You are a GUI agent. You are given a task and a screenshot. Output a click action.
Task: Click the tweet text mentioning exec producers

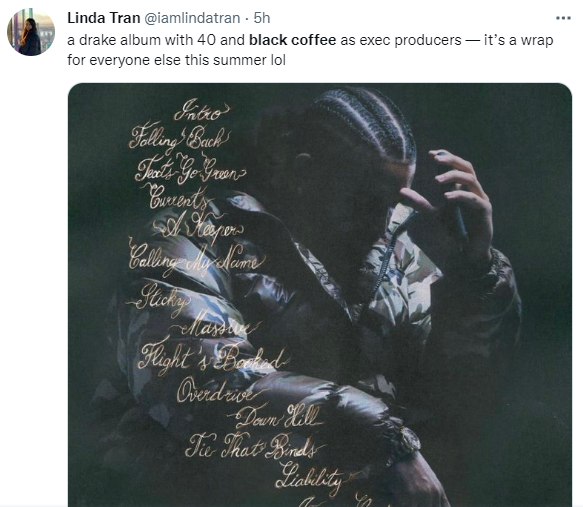click(x=310, y=50)
